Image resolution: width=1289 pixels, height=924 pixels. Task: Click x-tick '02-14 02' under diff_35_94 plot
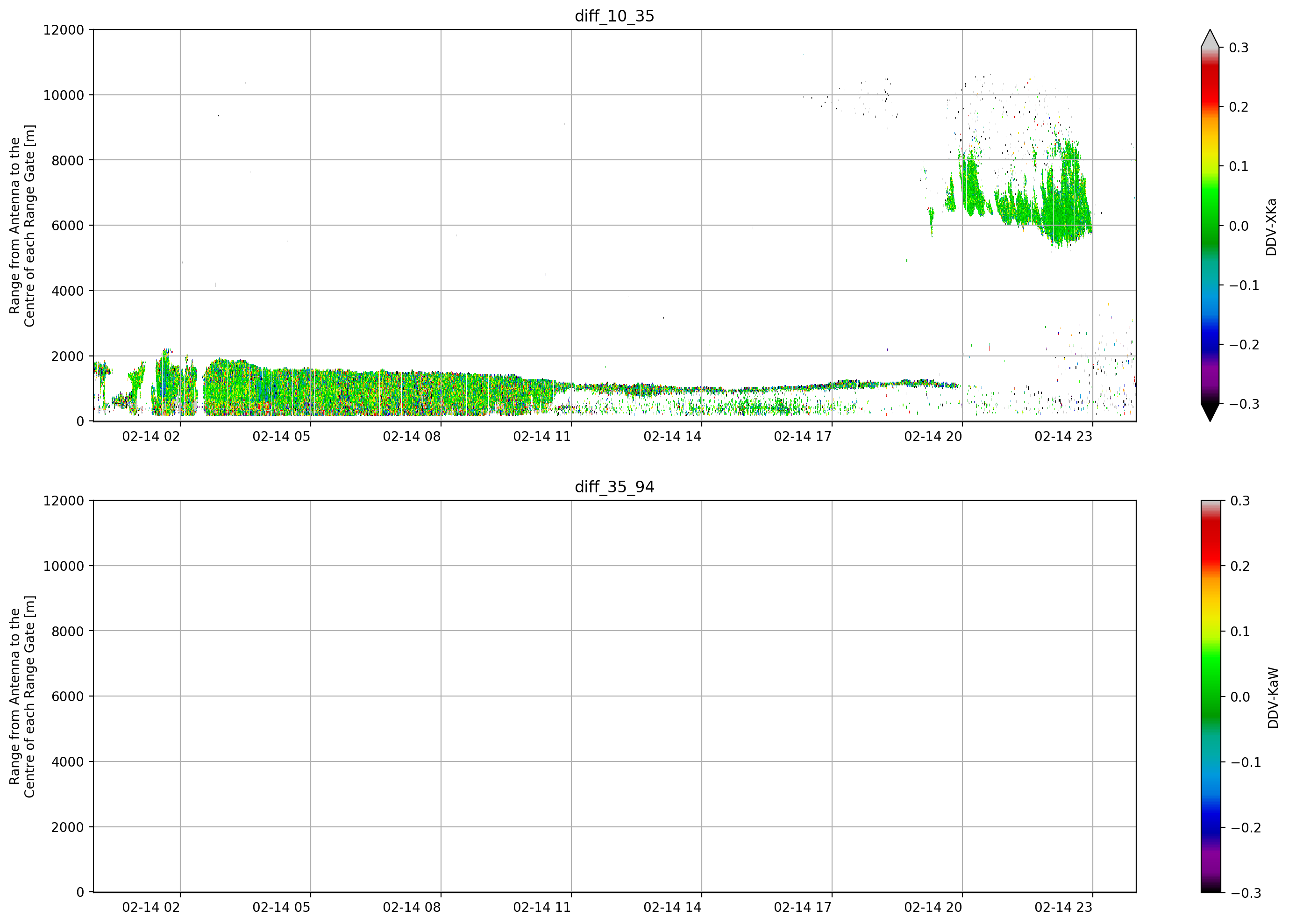tap(151, 908)
